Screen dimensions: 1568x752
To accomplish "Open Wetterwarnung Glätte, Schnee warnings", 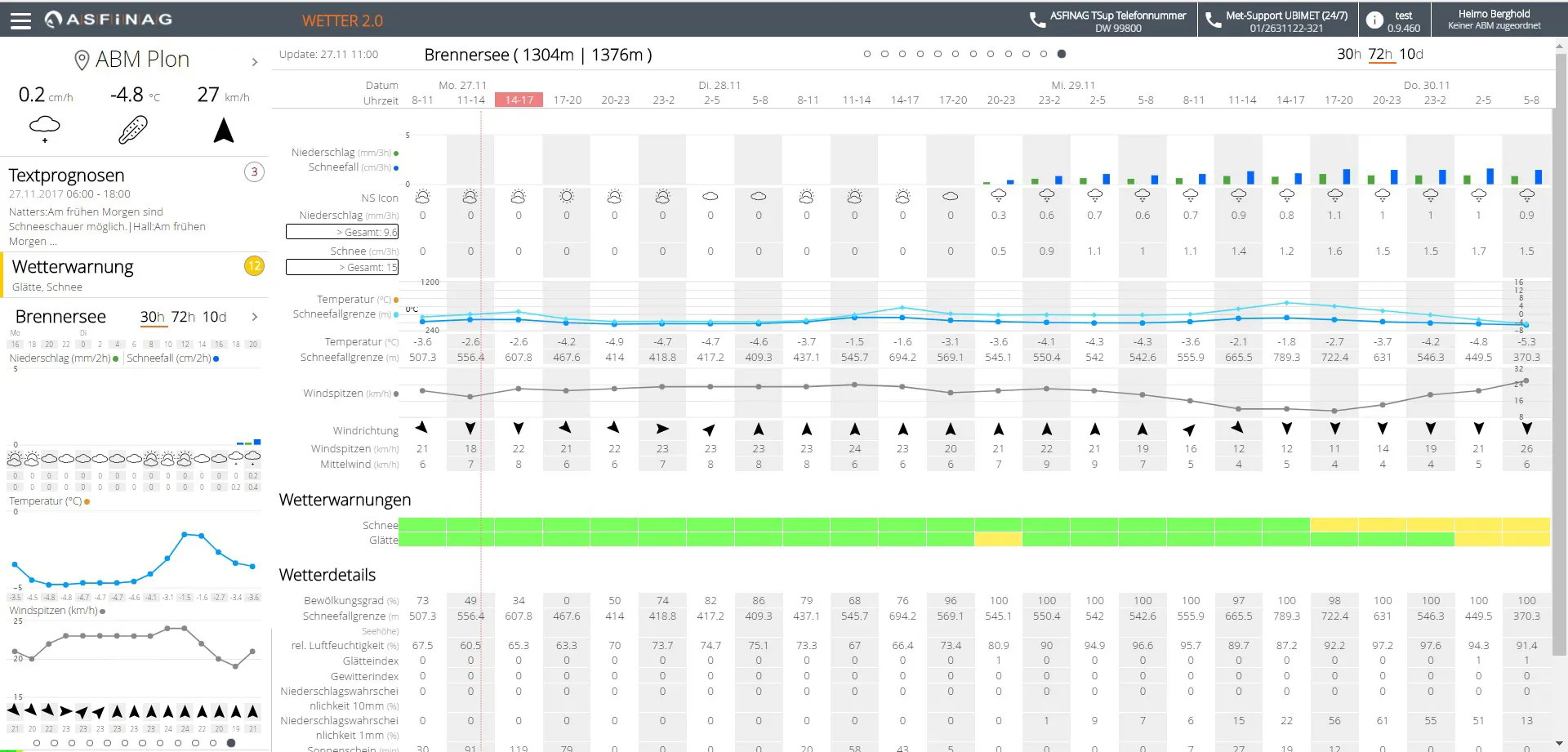I will pos(73,267).
